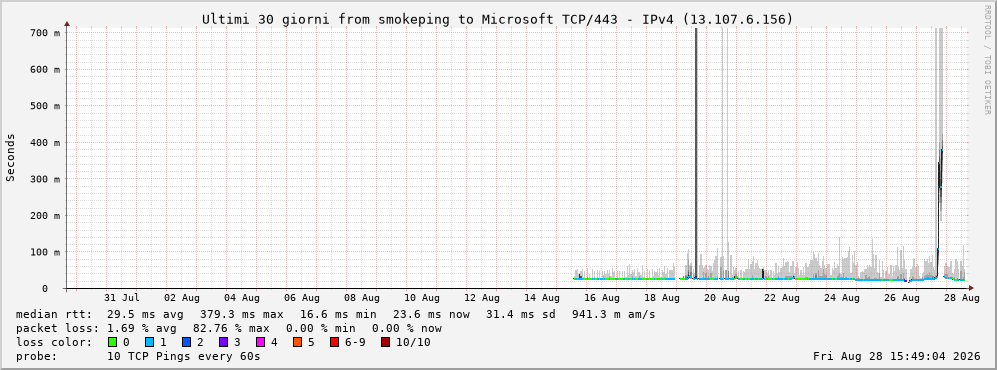The image size is (997, 370).
Task: Click the 31 Jul date label
Action: [x=121, y=297]
